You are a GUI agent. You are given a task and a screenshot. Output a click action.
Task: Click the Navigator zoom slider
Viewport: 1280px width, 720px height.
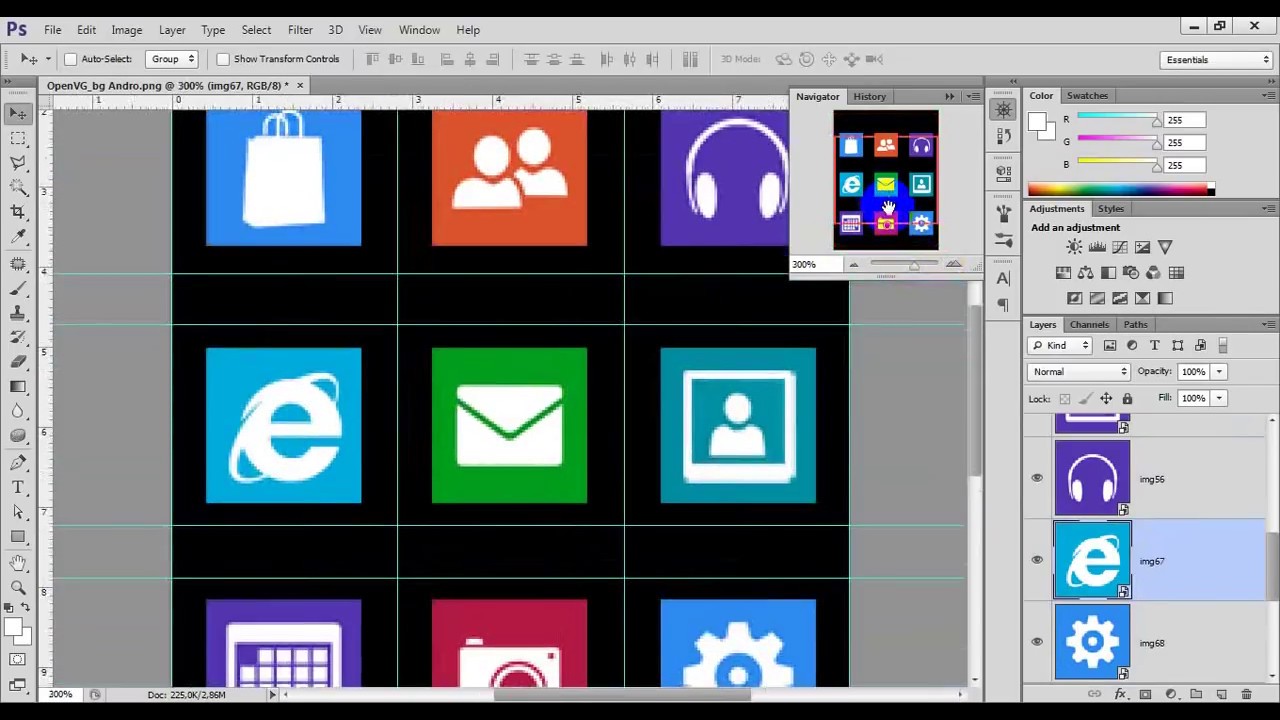[x=913, y=265]
